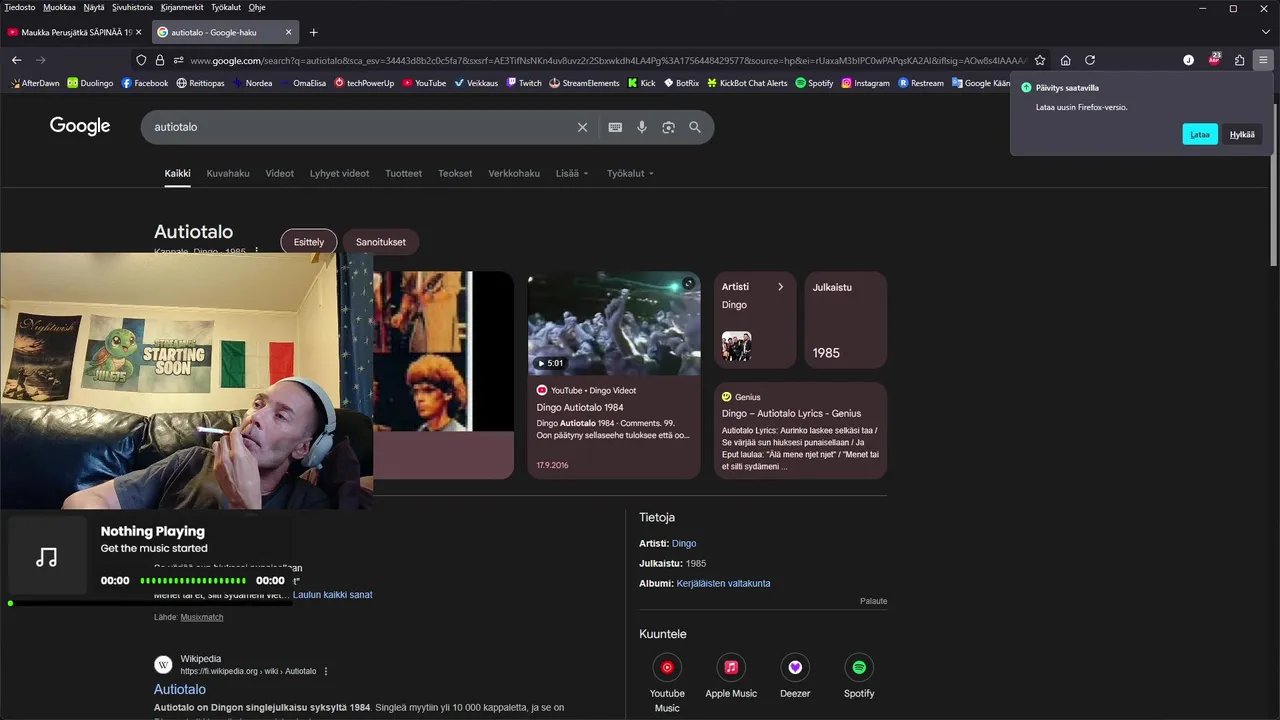Click the browser Back arrow
1280x720 pixels.
(16, 60)
